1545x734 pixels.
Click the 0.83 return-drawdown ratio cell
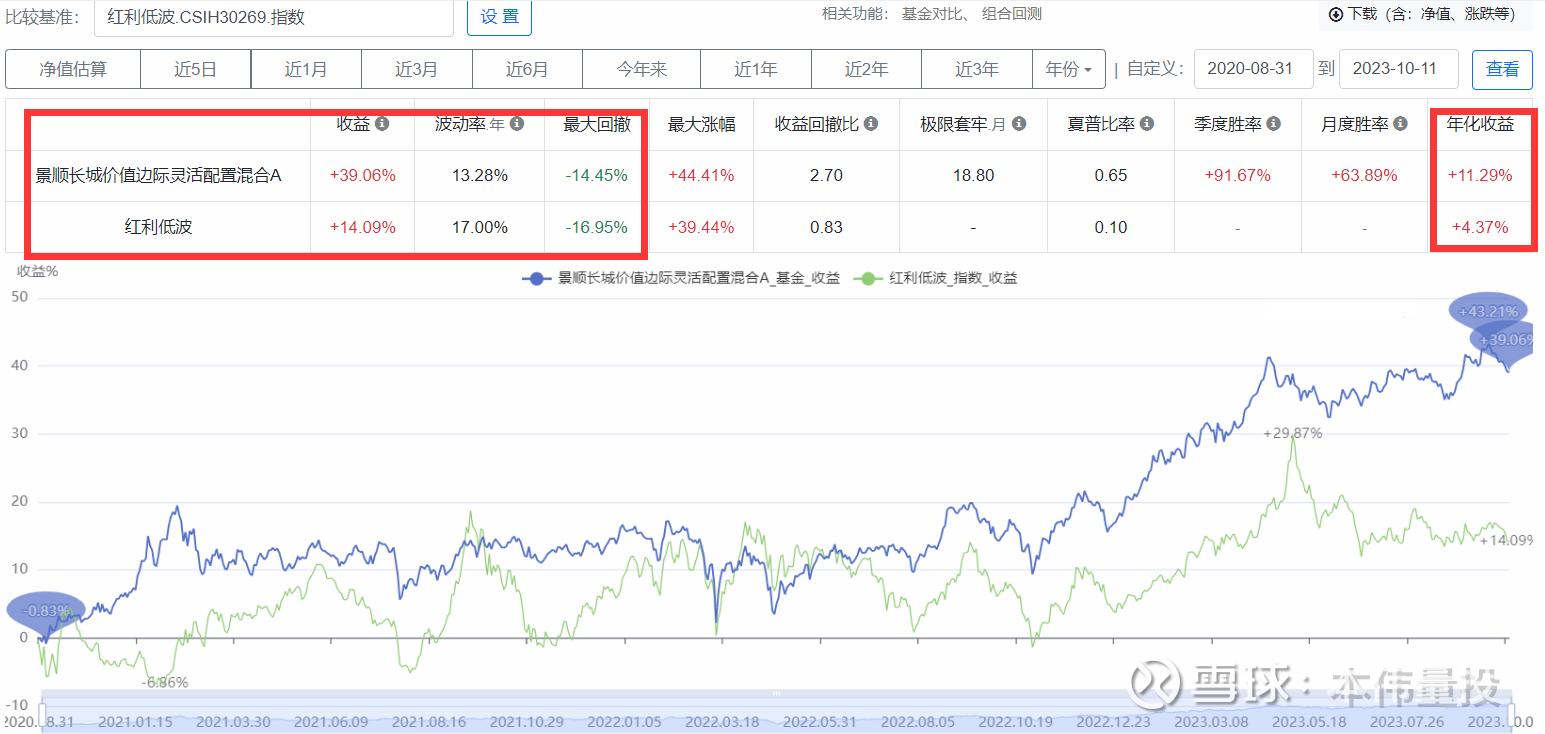point(826,227)
